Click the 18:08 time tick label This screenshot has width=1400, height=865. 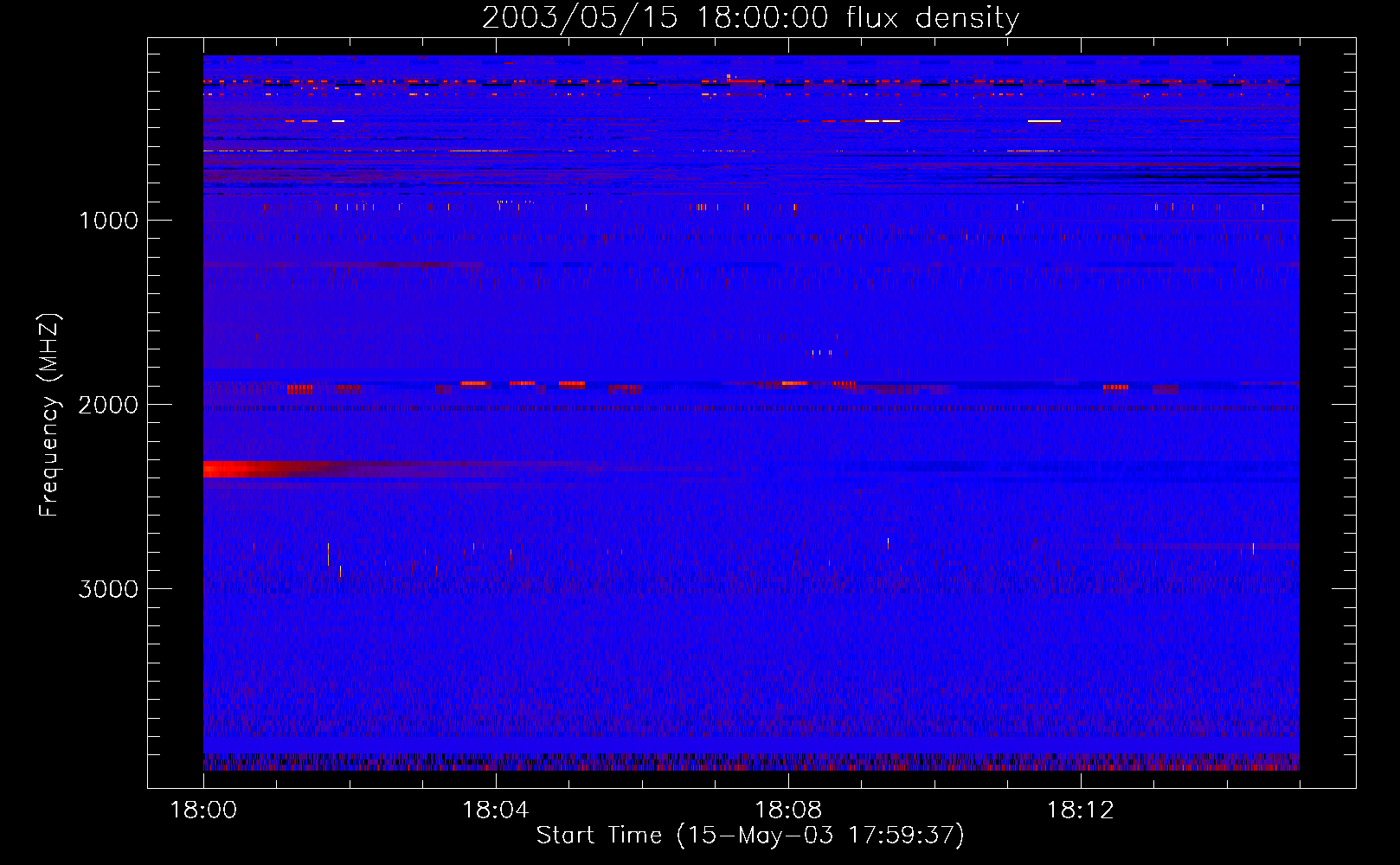(x=787, y=811)
